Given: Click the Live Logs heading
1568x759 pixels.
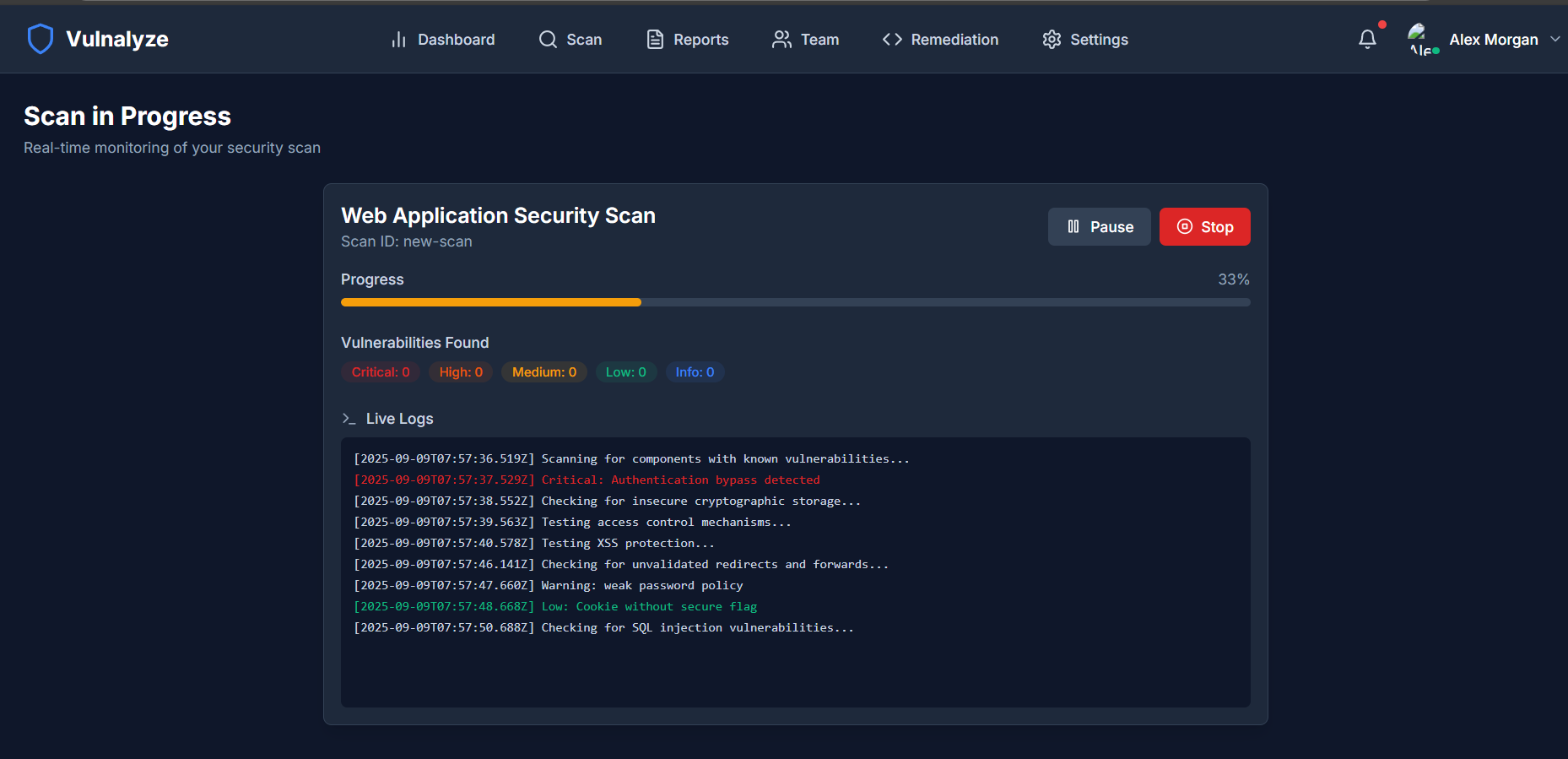Looking at the screenshot, I should click(x=399, y=419).
